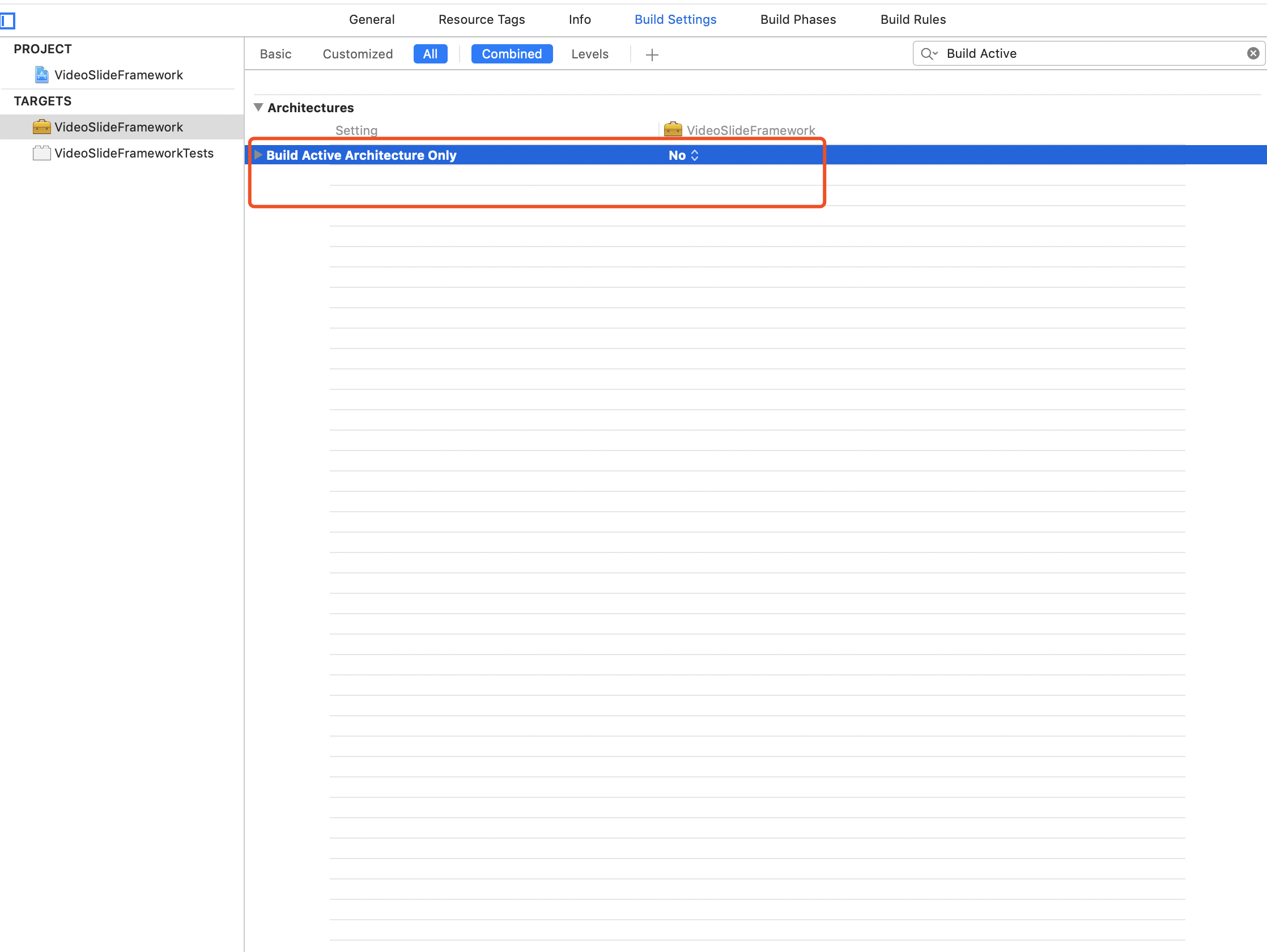The image size is (1267, 952).
Task: Show Basic build settings
Action: click(x=275, y=54)
